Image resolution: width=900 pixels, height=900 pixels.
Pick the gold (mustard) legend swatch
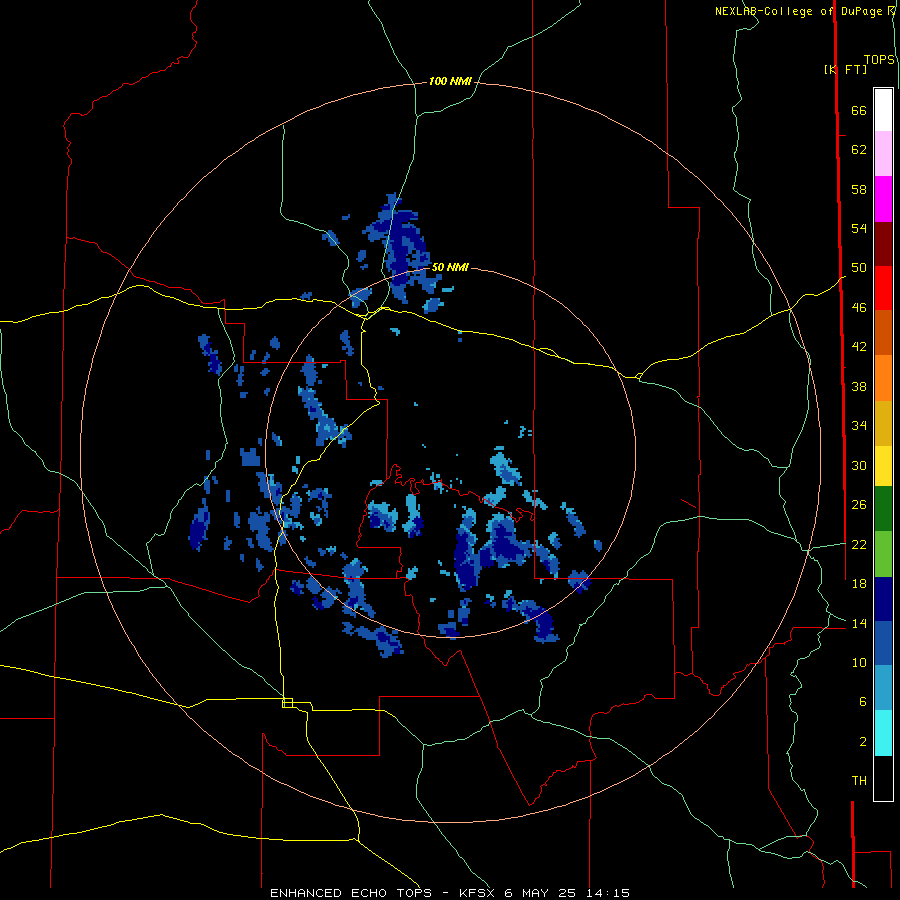coord(883,423)
